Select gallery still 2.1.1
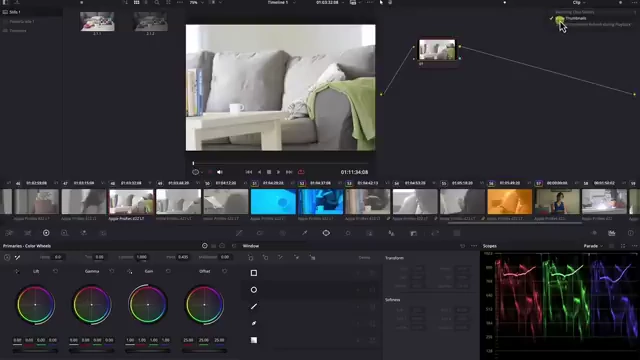The height and width of the screenshot is (360, 640). (97, 22)
